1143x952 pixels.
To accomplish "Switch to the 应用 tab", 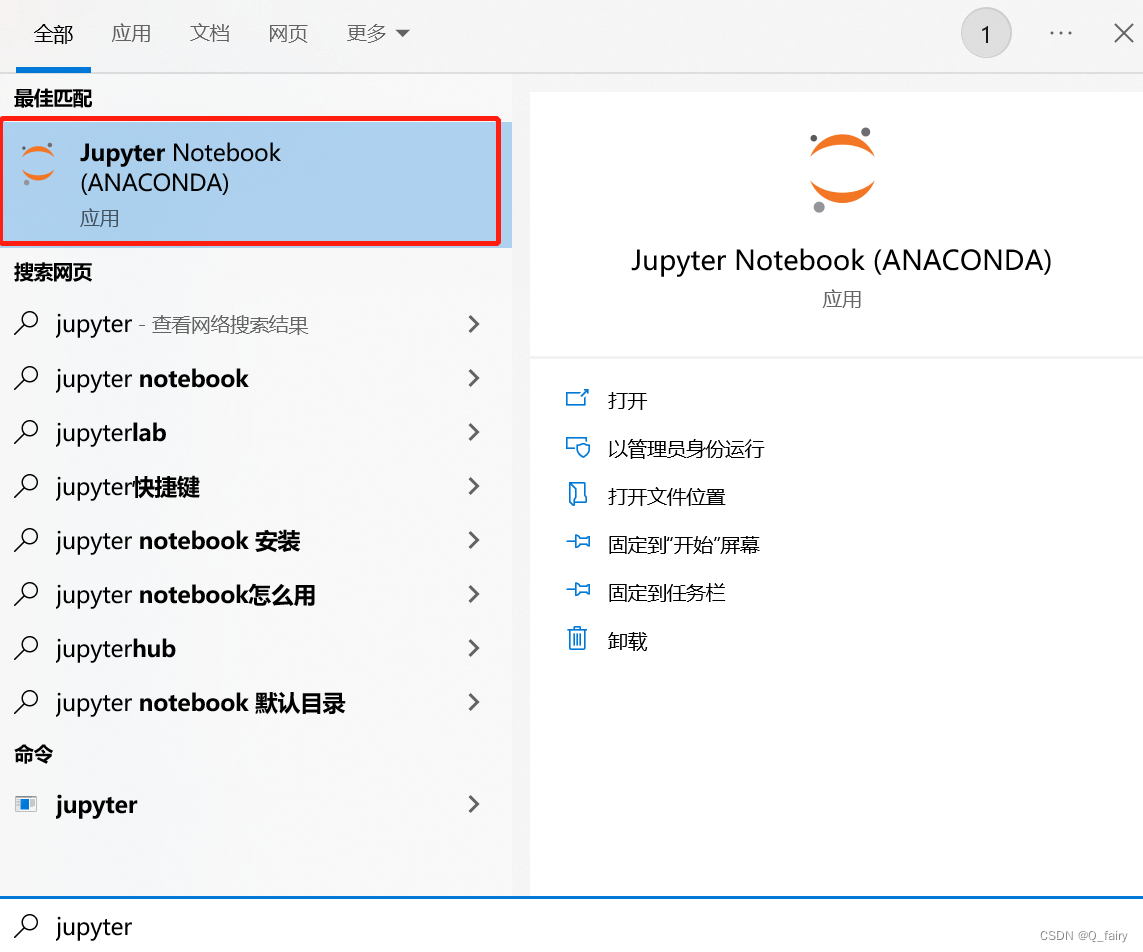I will pos(131,34).
